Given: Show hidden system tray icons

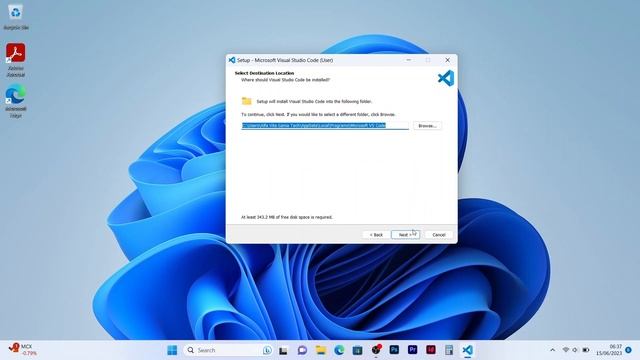Looking at the screenshot, I should pos(552,350).
